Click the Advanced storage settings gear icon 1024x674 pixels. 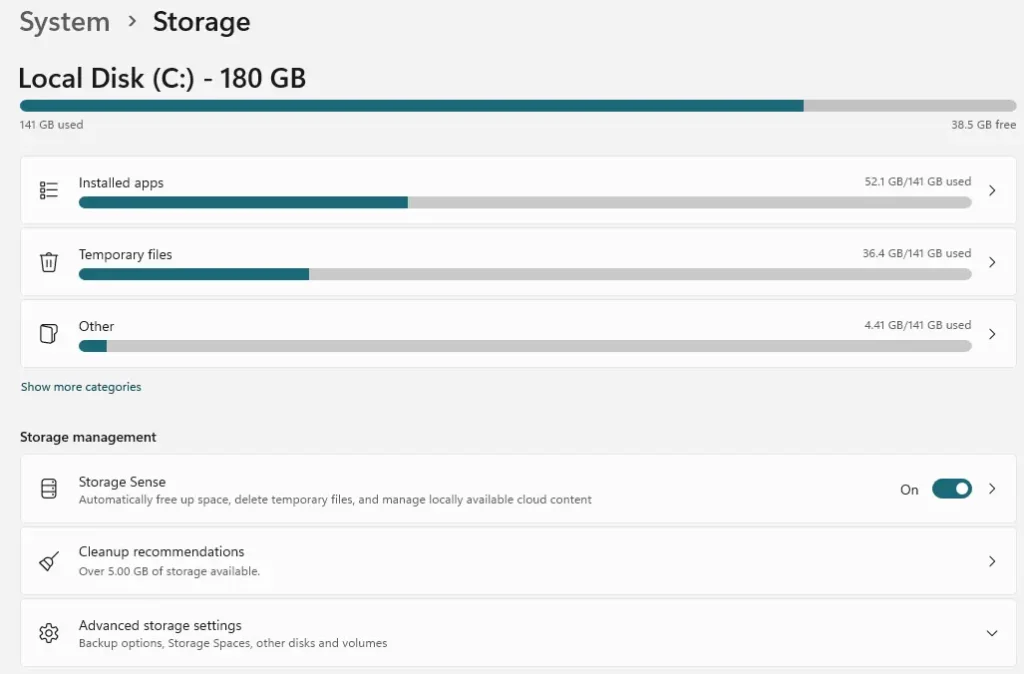[49, 633]
